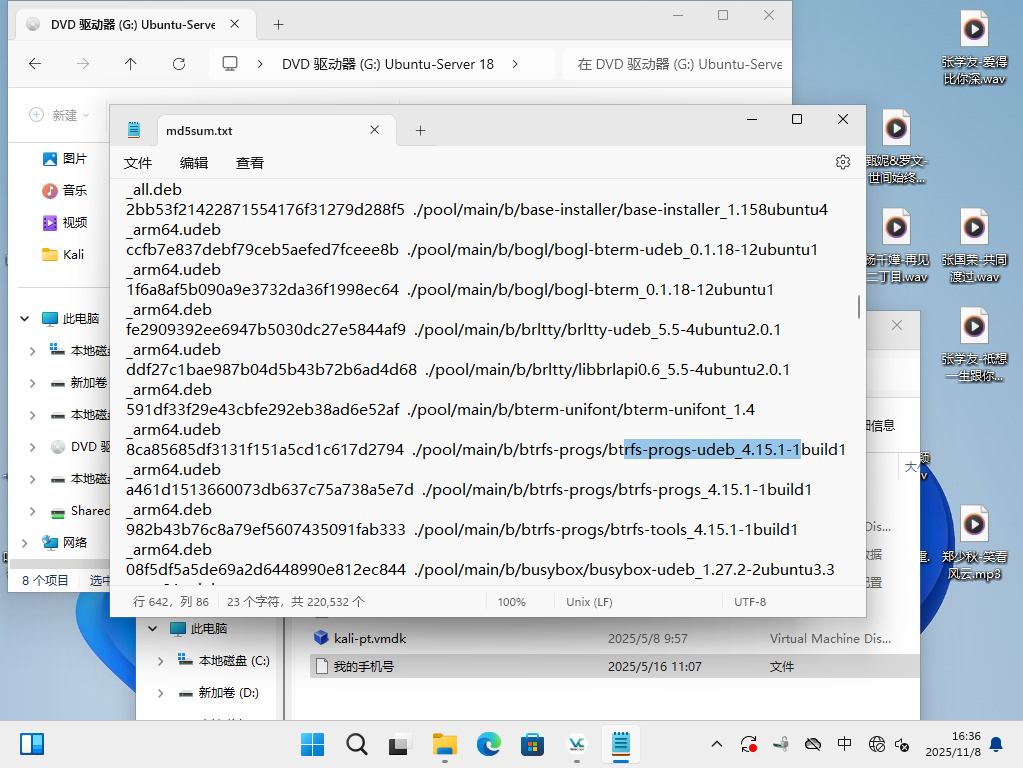Open Task View on taskbar
This screenshot has width=1023, height=768.
(400, 744)
